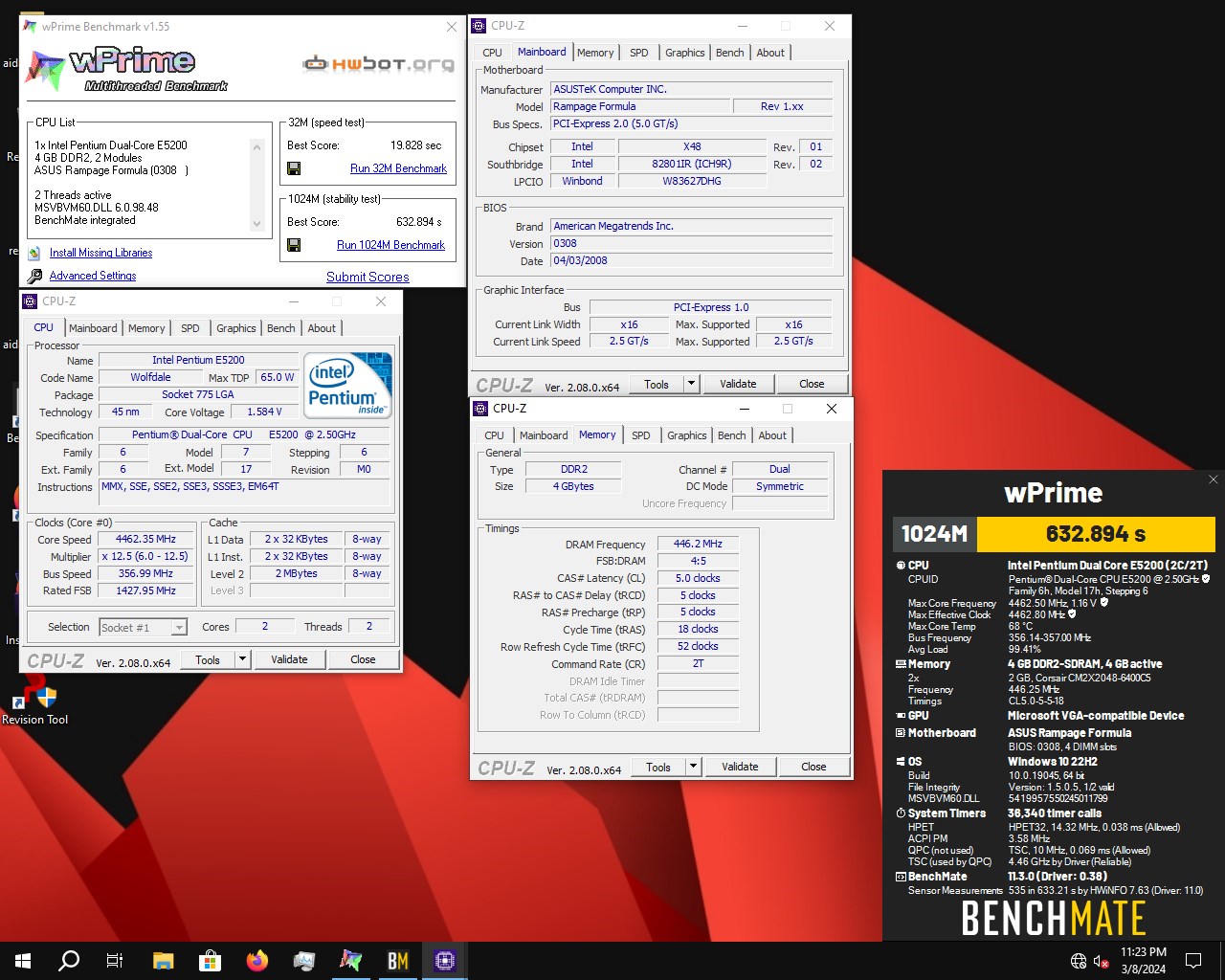This screenshot has height=980, width=1225.
Task: Click Close button in CPU window
Action: pyautogui.click(x=363, y=659)
